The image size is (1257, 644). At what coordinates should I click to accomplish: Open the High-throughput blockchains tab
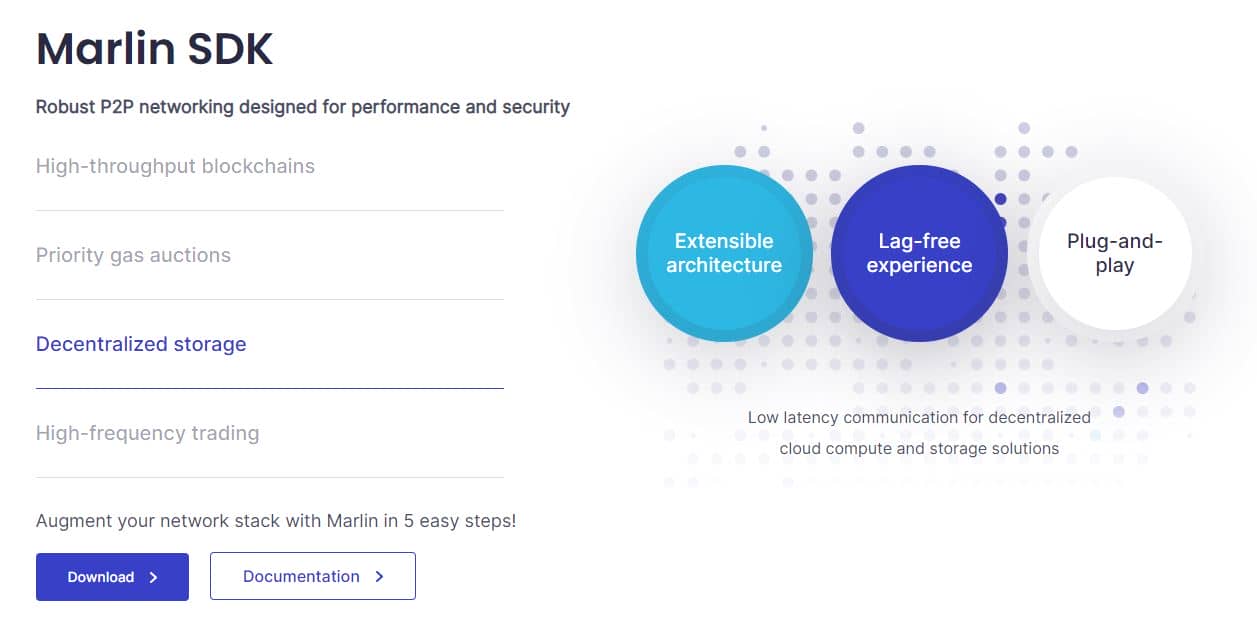[175, 166]
